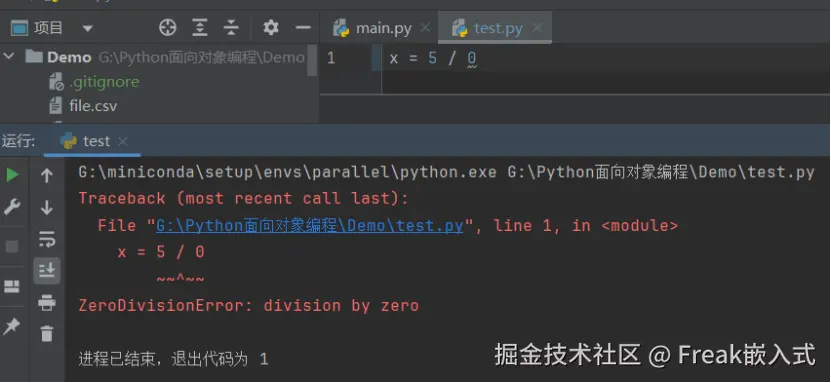Close the main.py tab

(425, 28)
